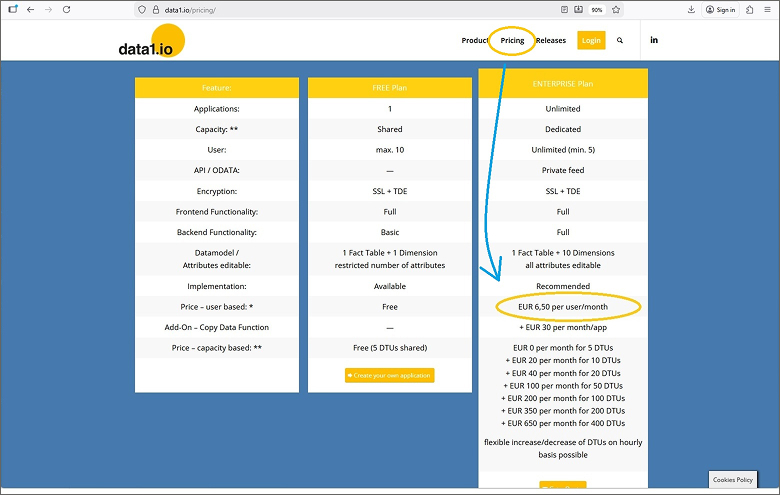
Task: Click the data1.io logo
Action: (150, 43)
